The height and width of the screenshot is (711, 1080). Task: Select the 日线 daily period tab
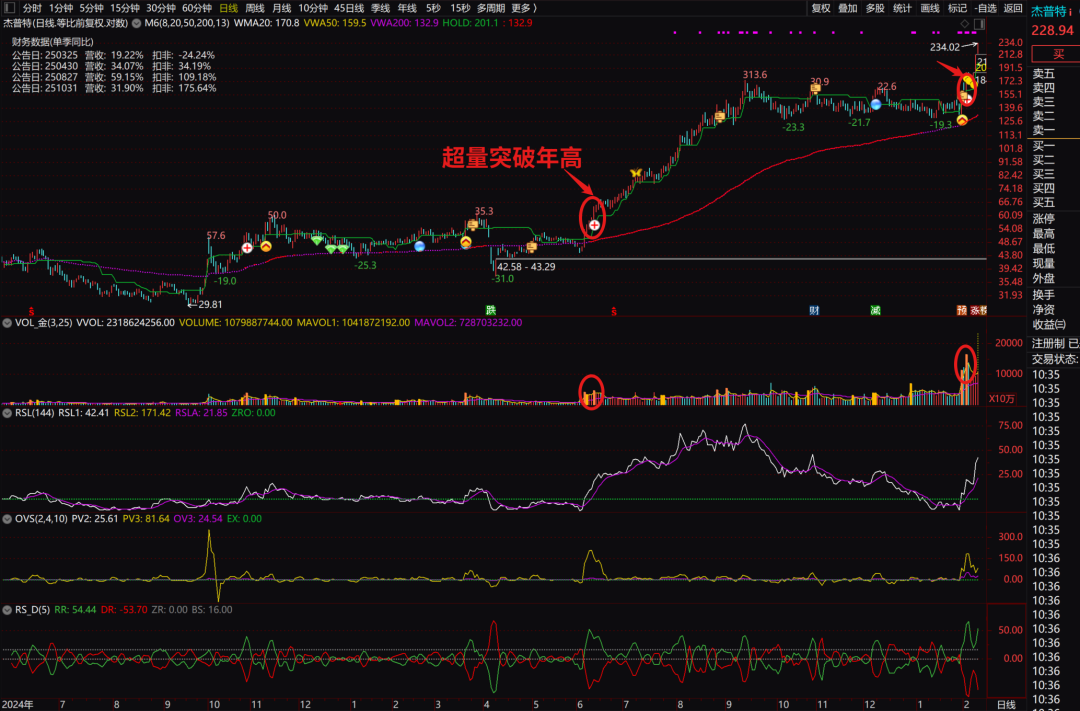click(x=228, y=8)
